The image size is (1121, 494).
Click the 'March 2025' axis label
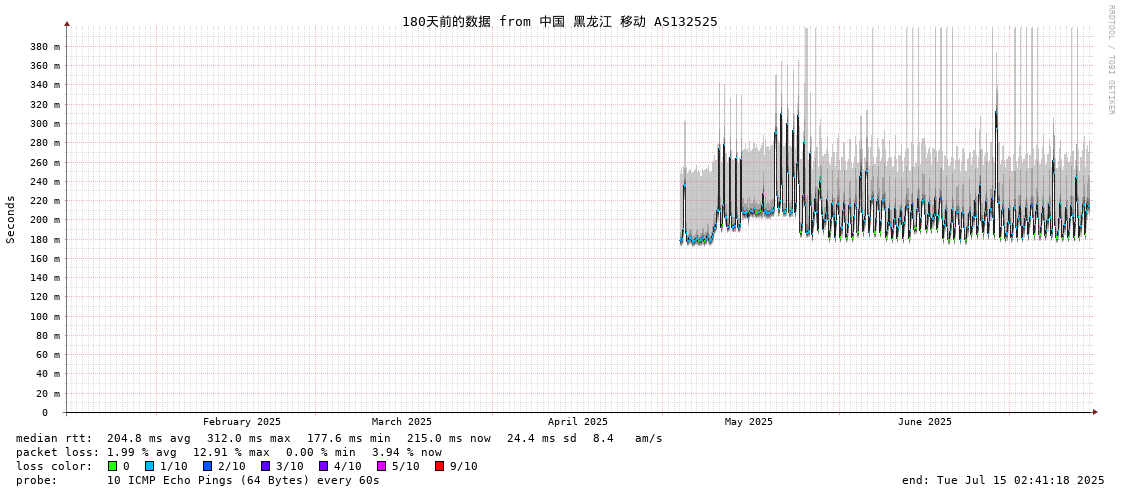(402, 422)
